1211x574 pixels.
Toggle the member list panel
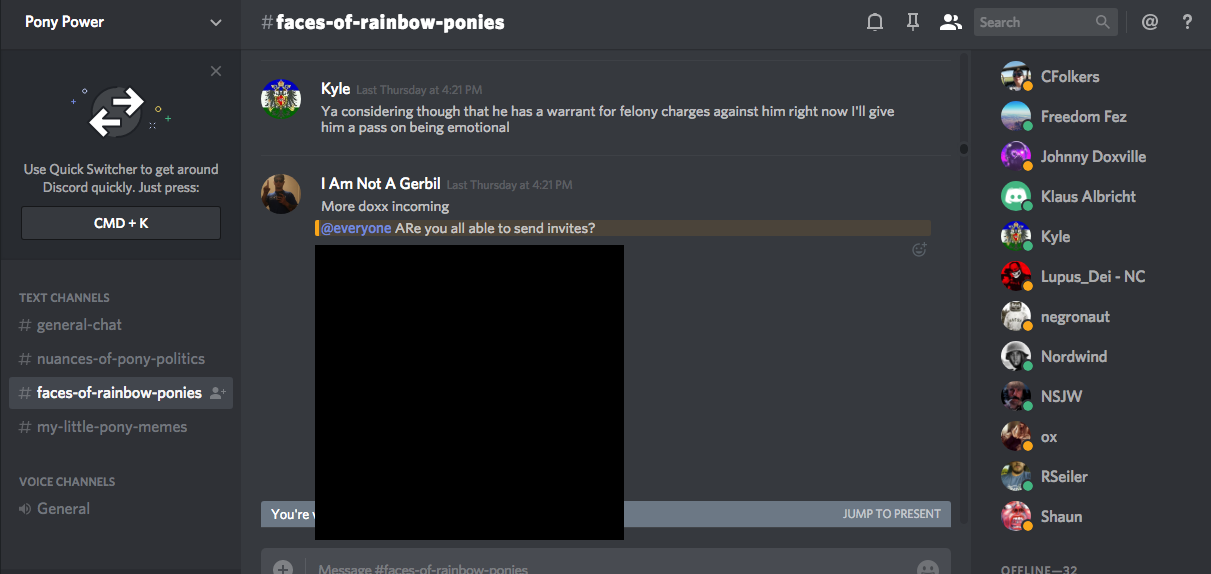[950, 22]
